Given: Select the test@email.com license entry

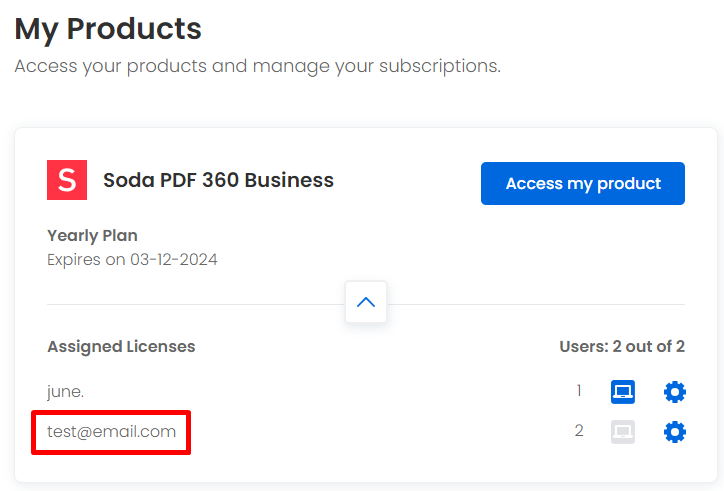Looking at the screenshot, I should [x=111, y=431].
